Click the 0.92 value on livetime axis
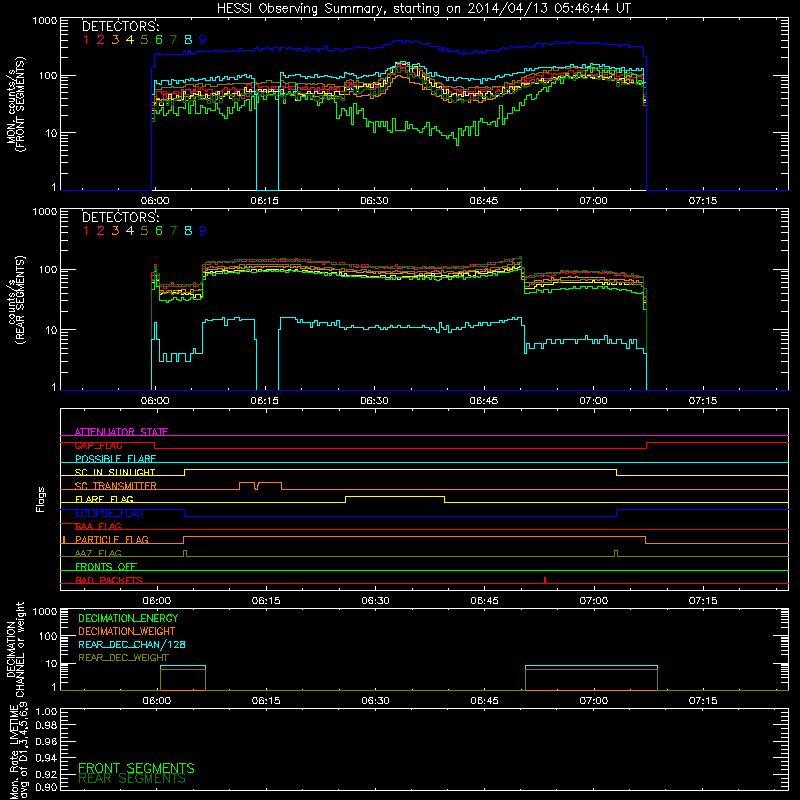Image resolution: width=800 pixels, height=800 pixels. pos(46,774)
